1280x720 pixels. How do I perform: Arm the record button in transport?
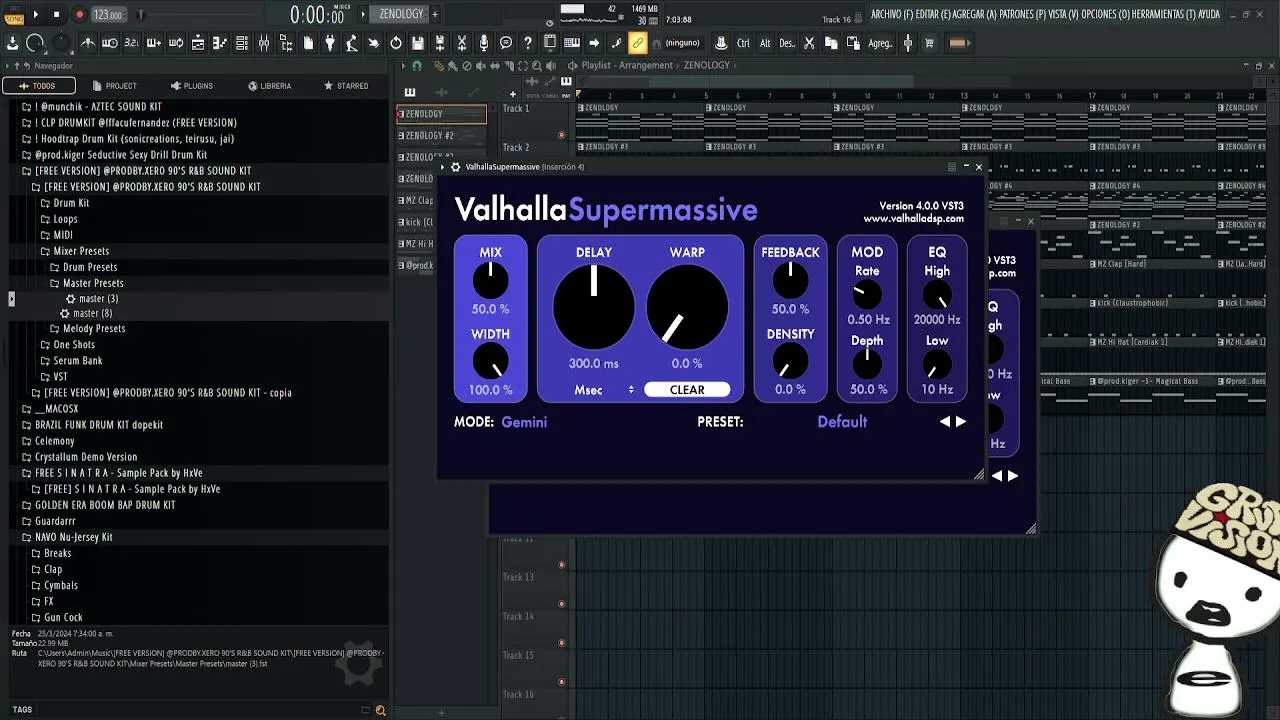tap(79, 14)
